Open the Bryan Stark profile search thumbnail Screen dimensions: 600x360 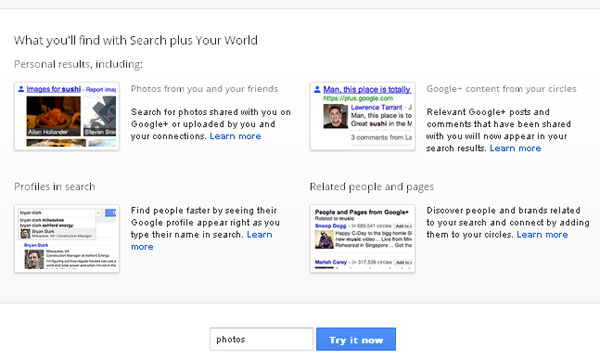tap(67, 239)
